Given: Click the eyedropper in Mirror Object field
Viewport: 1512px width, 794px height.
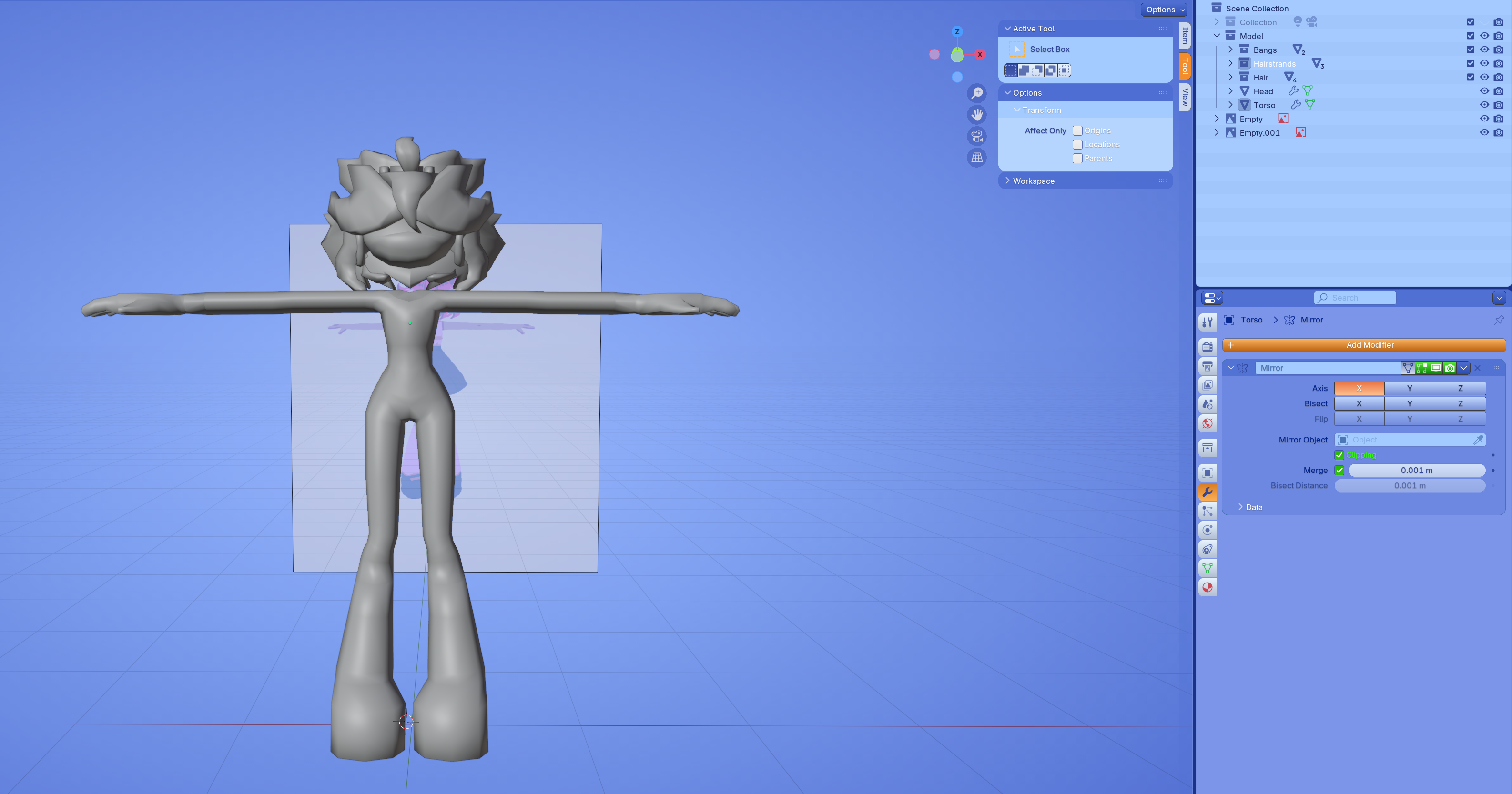Looking at the screenshot, I should point(1478,440).
